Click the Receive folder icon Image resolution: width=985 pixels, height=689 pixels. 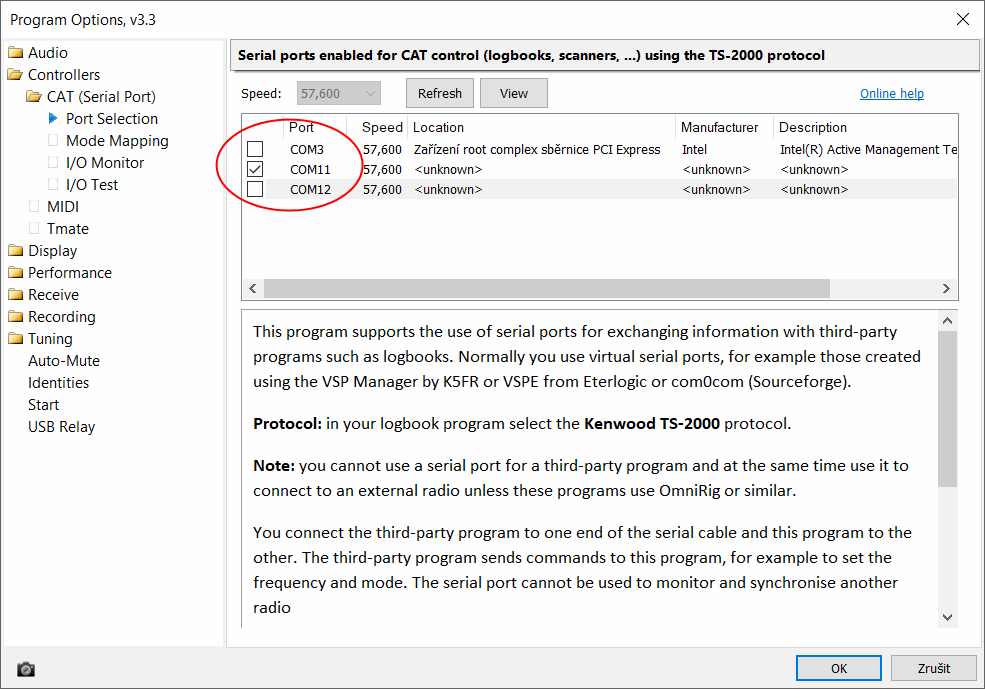[15, 295]
